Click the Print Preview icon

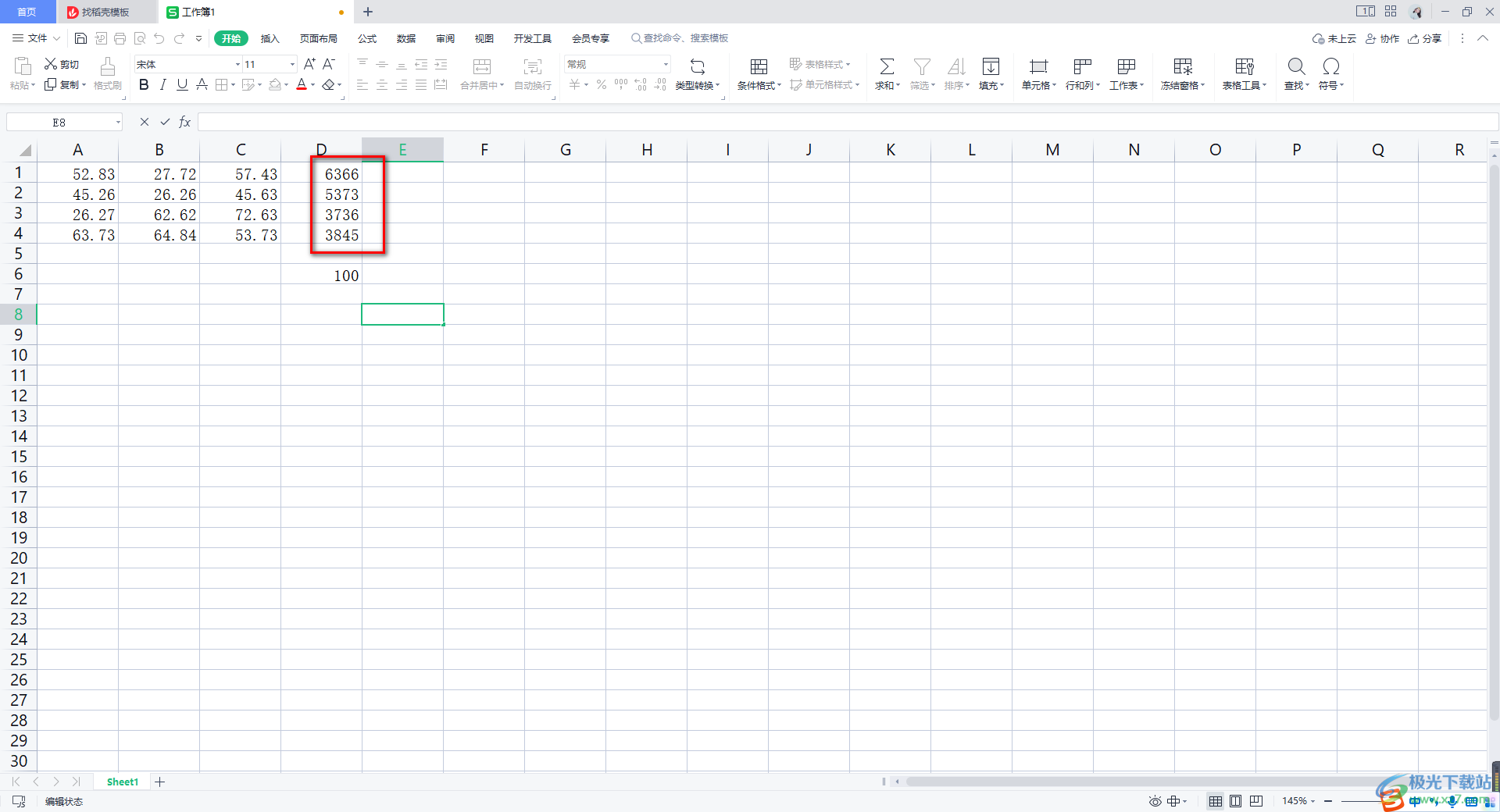[x=140, y=38]
